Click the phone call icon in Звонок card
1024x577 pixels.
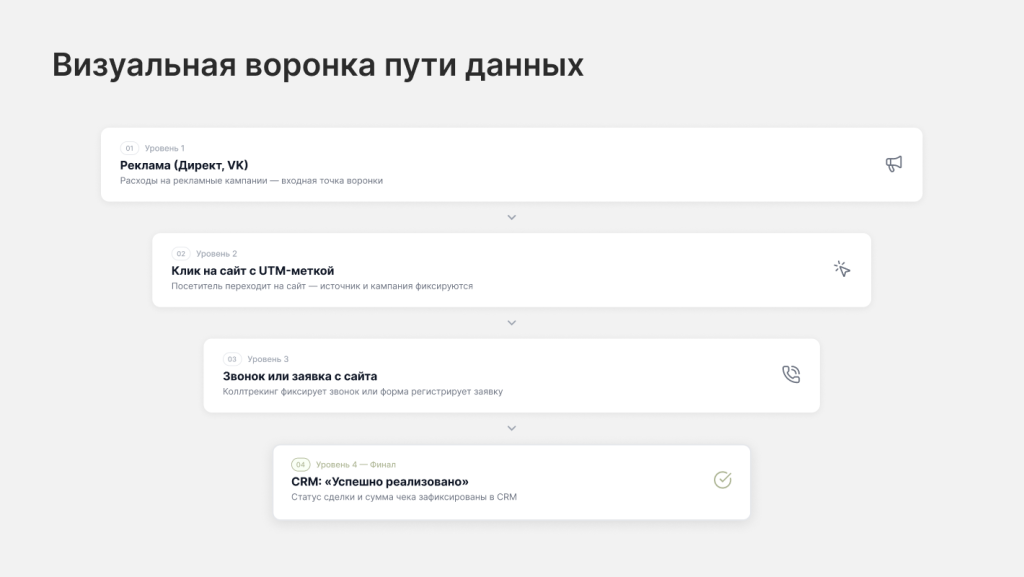click(791, 374)
